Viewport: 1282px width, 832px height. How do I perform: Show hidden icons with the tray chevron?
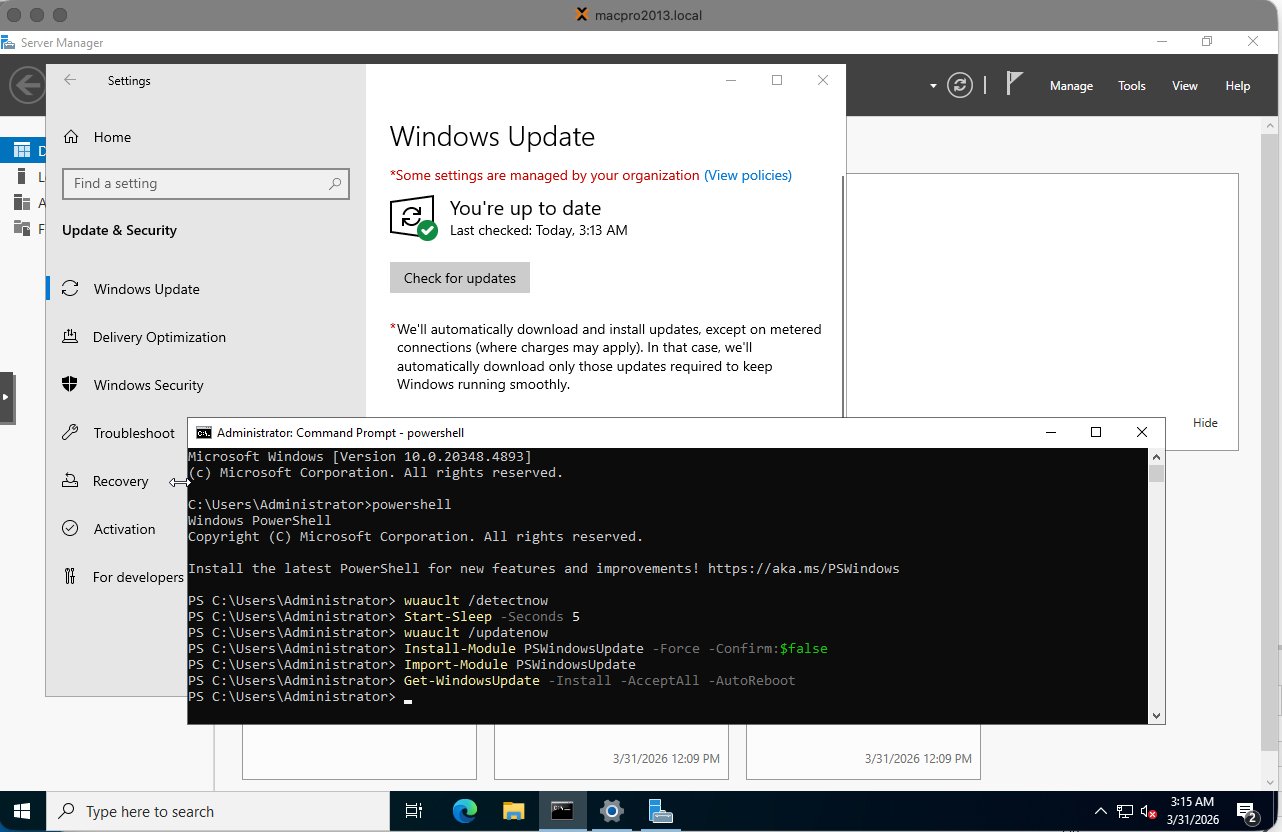pos(1100,811)
